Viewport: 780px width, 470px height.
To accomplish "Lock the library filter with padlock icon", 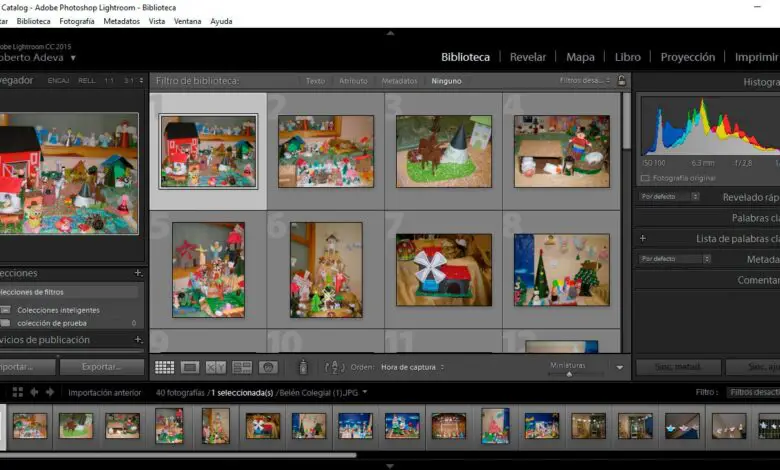I will [621, 81].
